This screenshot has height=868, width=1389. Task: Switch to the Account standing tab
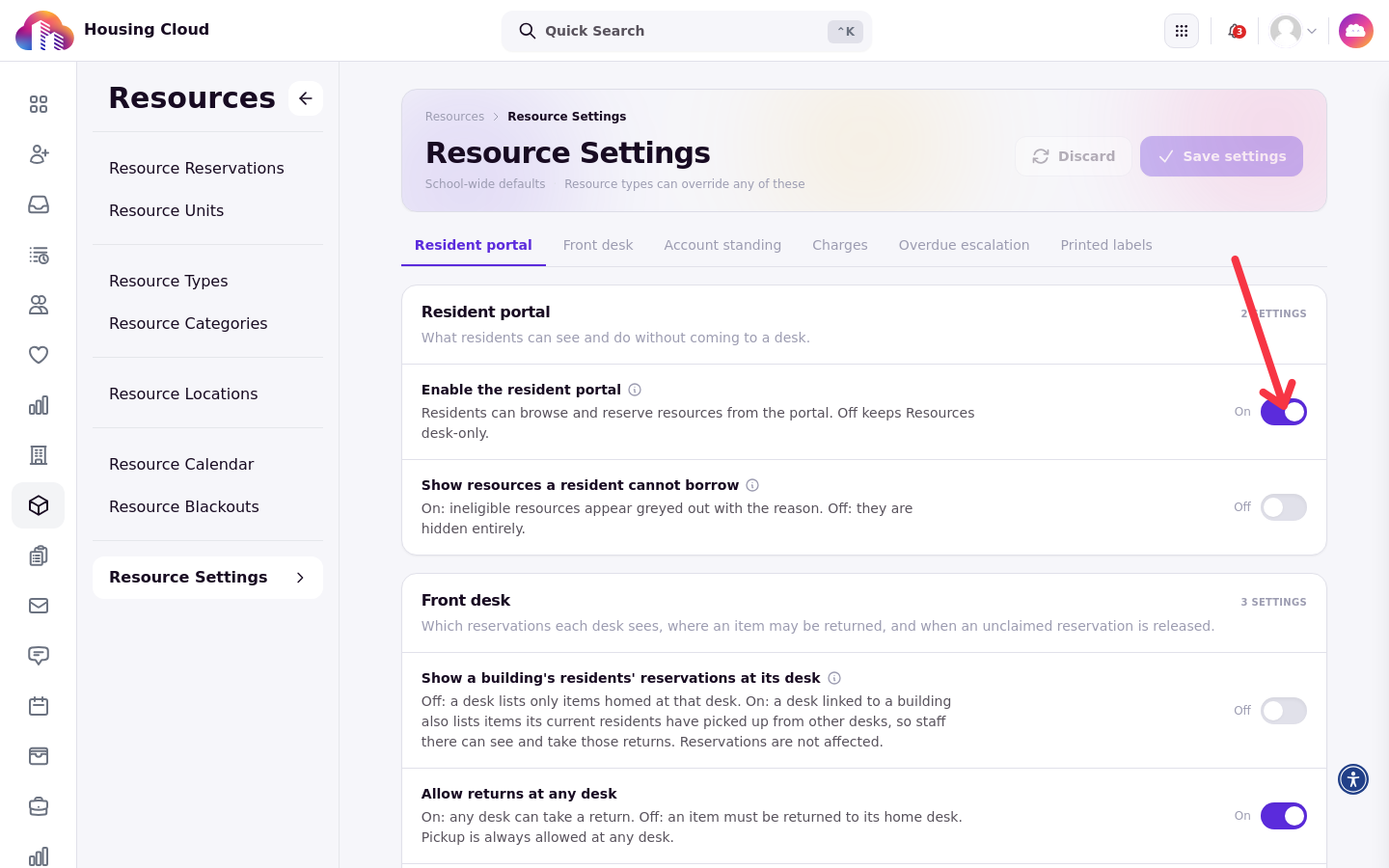click(722, 245)
